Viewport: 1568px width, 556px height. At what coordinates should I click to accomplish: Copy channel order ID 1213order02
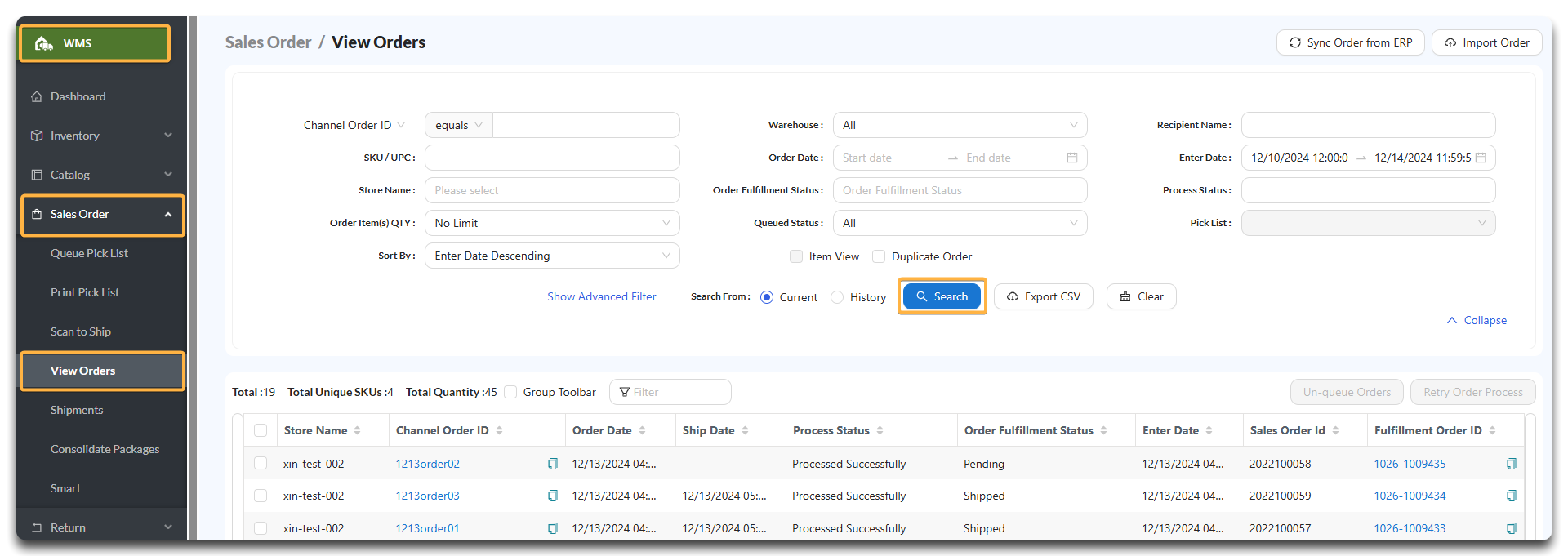(x=553, y=464)
